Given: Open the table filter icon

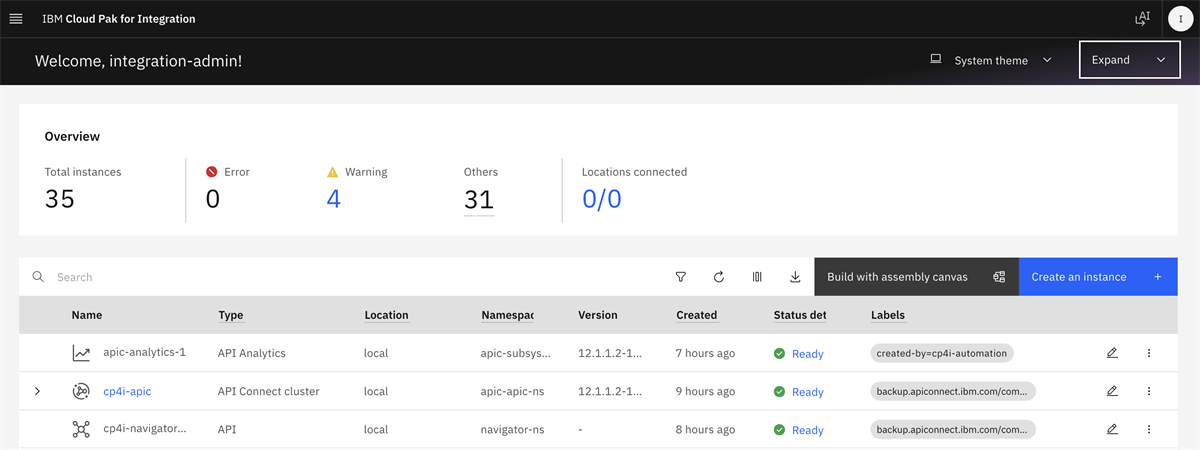Looking at the screenshot, I should point(681,277).
